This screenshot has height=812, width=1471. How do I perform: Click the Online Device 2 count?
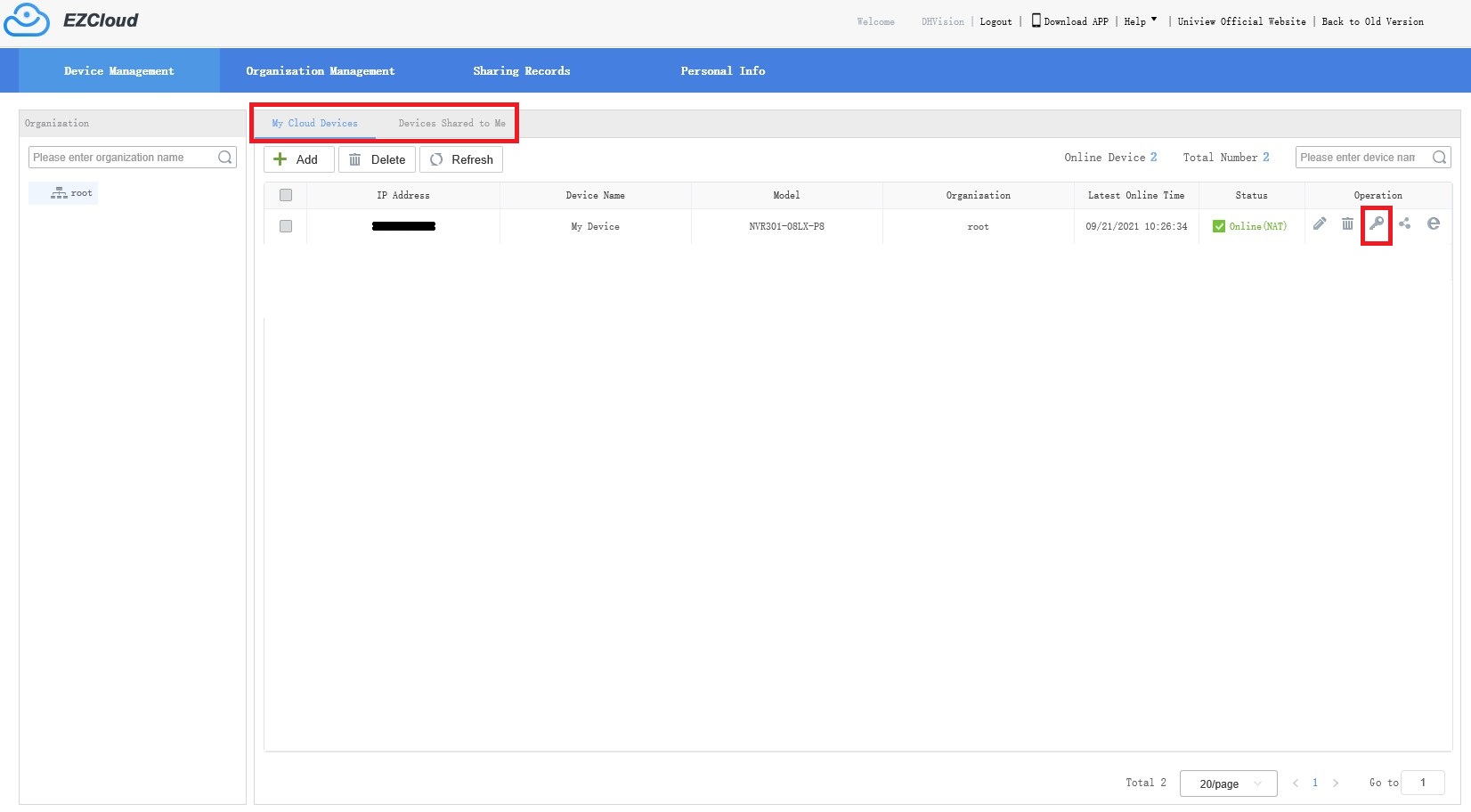pos(1111,157)
